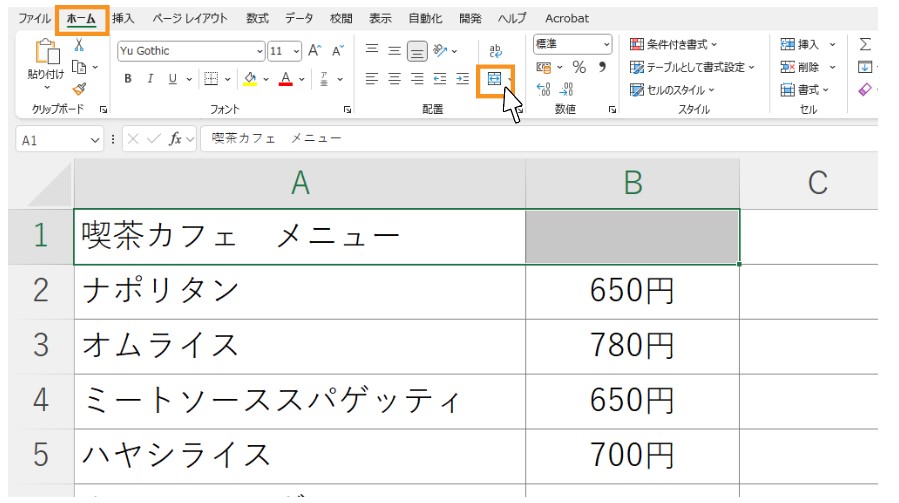Image resolution: width=899 pixels, height=503 pixels.
Task: Click the Select All corner triangle
Action: 49,184
